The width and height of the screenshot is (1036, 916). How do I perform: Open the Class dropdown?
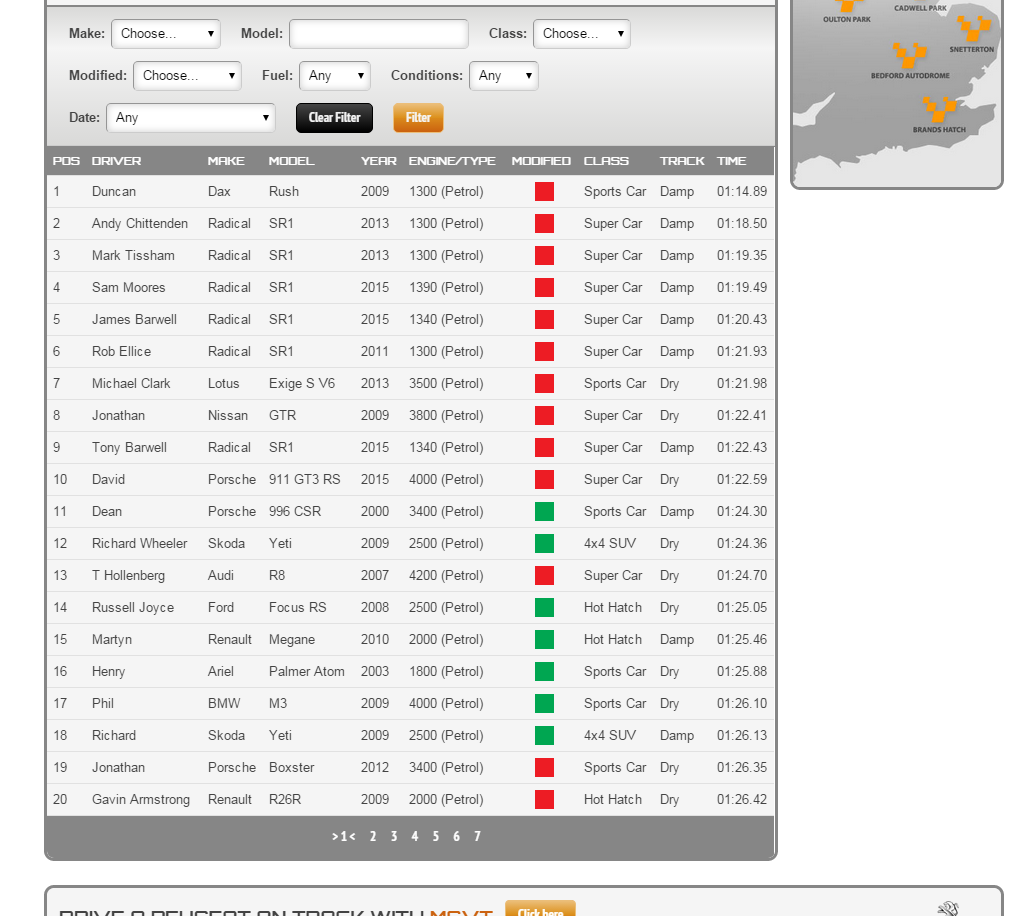point(582,34)
